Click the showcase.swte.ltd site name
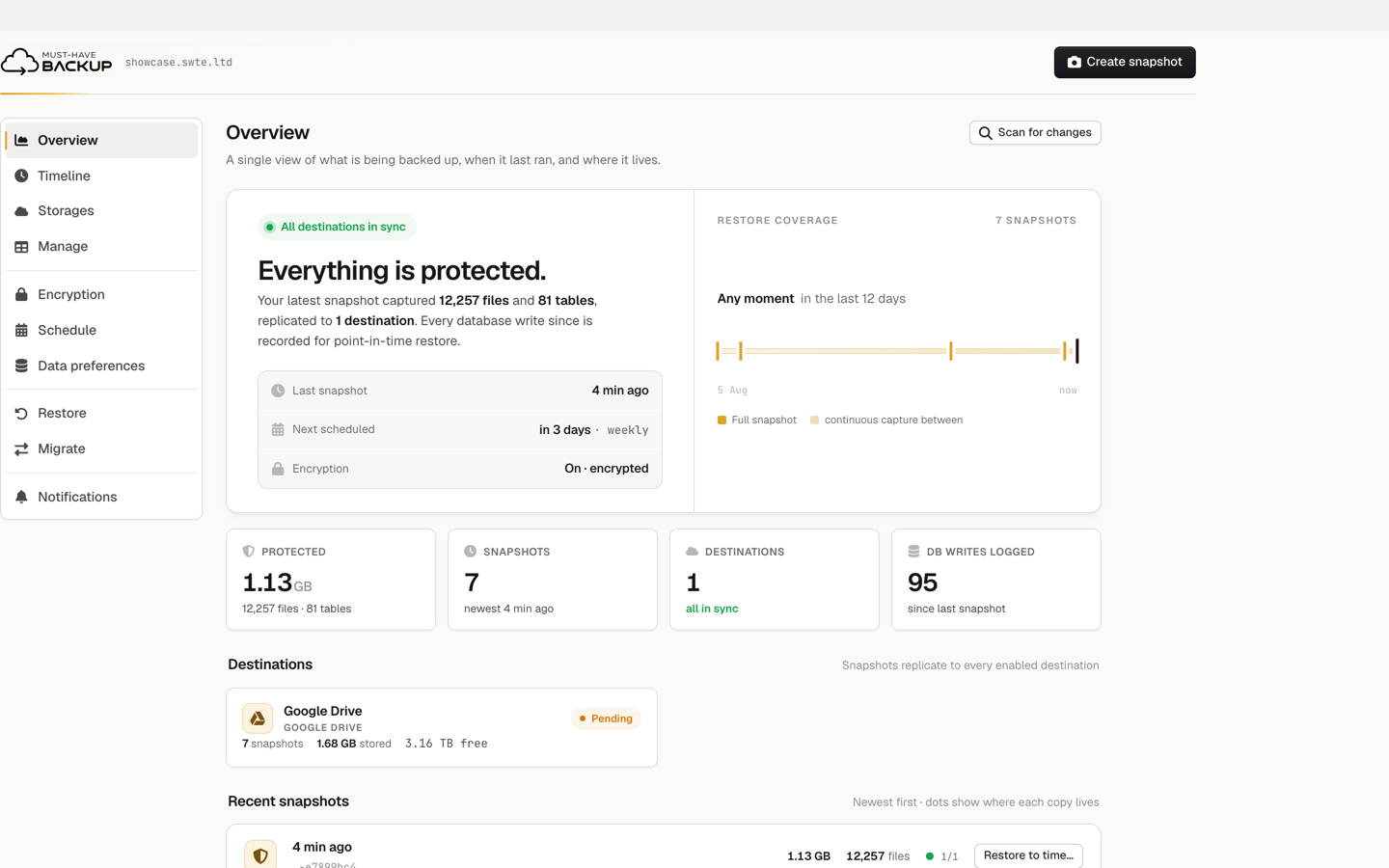Image resolution: width=1389 pixels, height=868 pixels. click(x=178, y=63)
